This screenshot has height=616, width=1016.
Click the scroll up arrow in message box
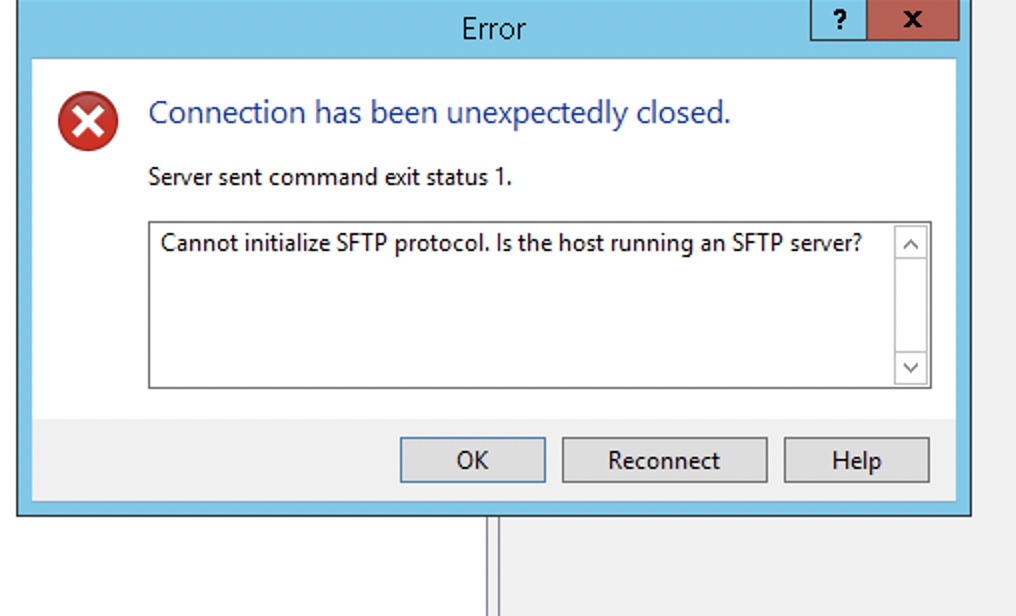910,243
